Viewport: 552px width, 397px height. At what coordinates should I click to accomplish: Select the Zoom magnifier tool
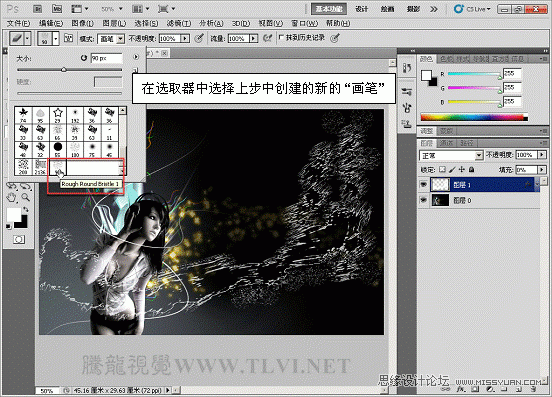25,197
